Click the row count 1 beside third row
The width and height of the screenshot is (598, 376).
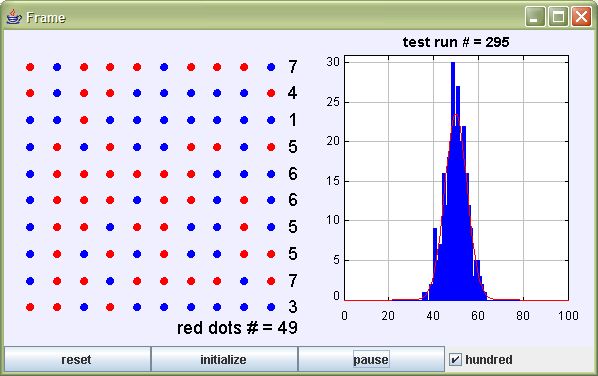click(x=293, y=120)
